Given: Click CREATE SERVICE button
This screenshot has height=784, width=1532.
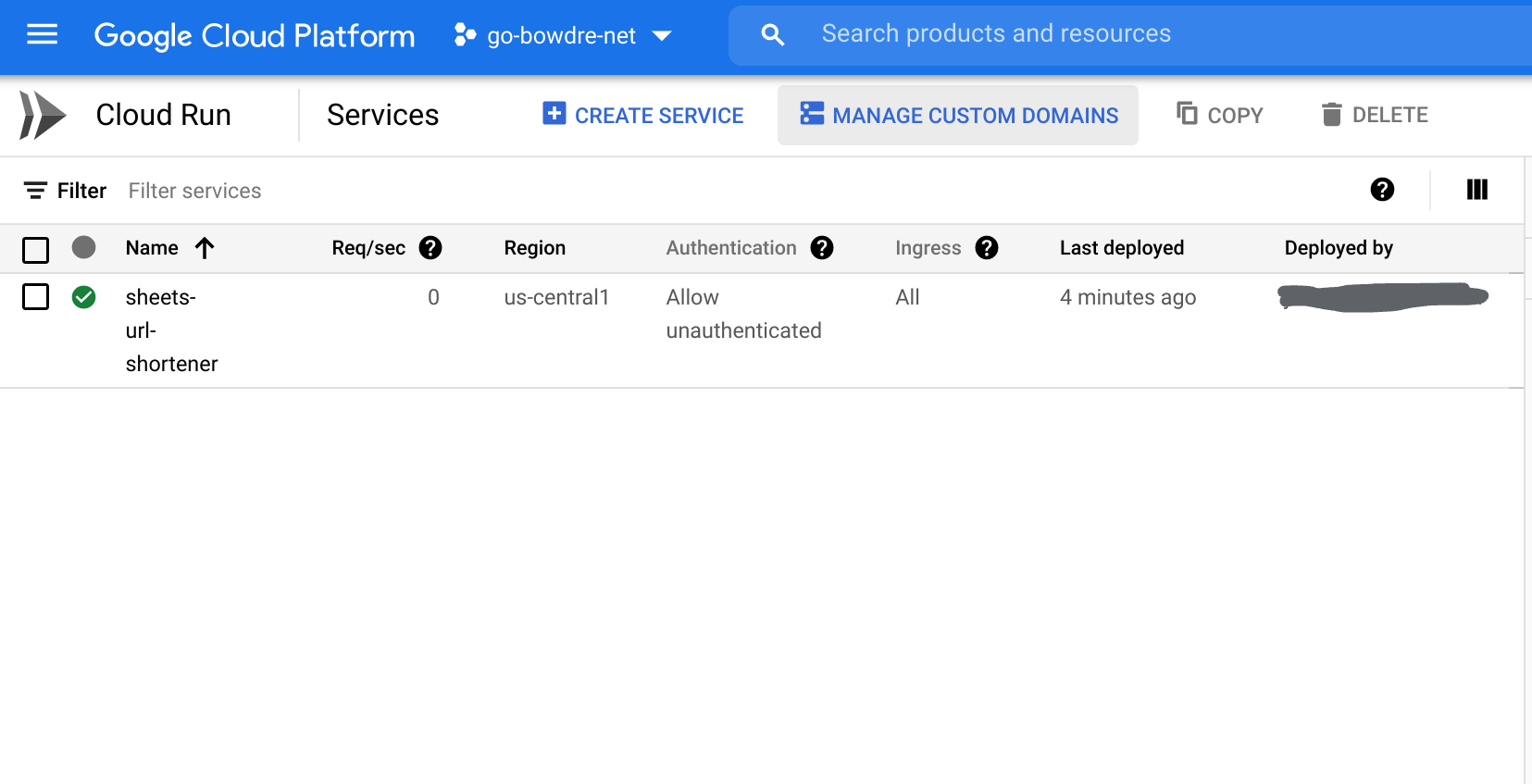Looking at the screenshot, I should (x=643, y=115).
